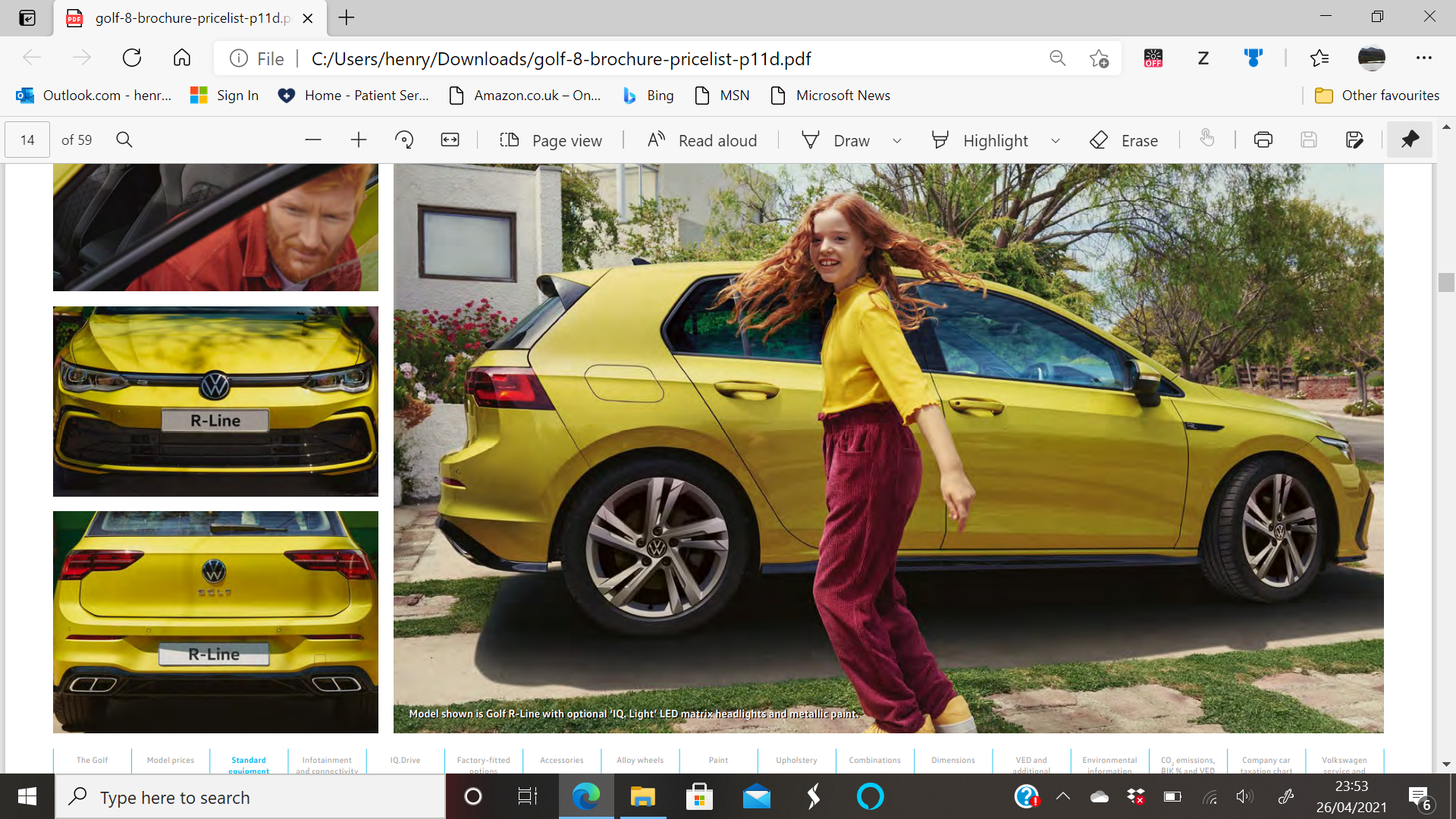Click the PDF search magnifier icon

point(124,140)
